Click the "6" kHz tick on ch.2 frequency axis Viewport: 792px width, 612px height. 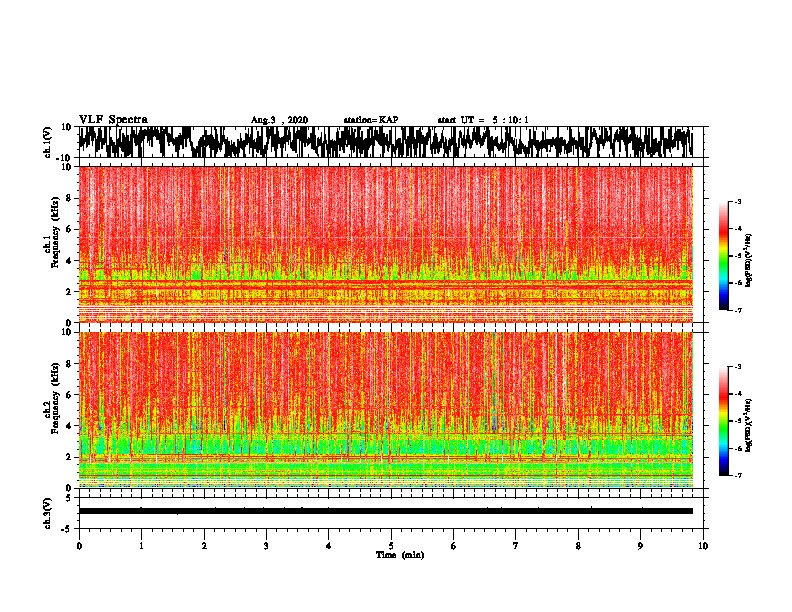[x=69, y=395]
